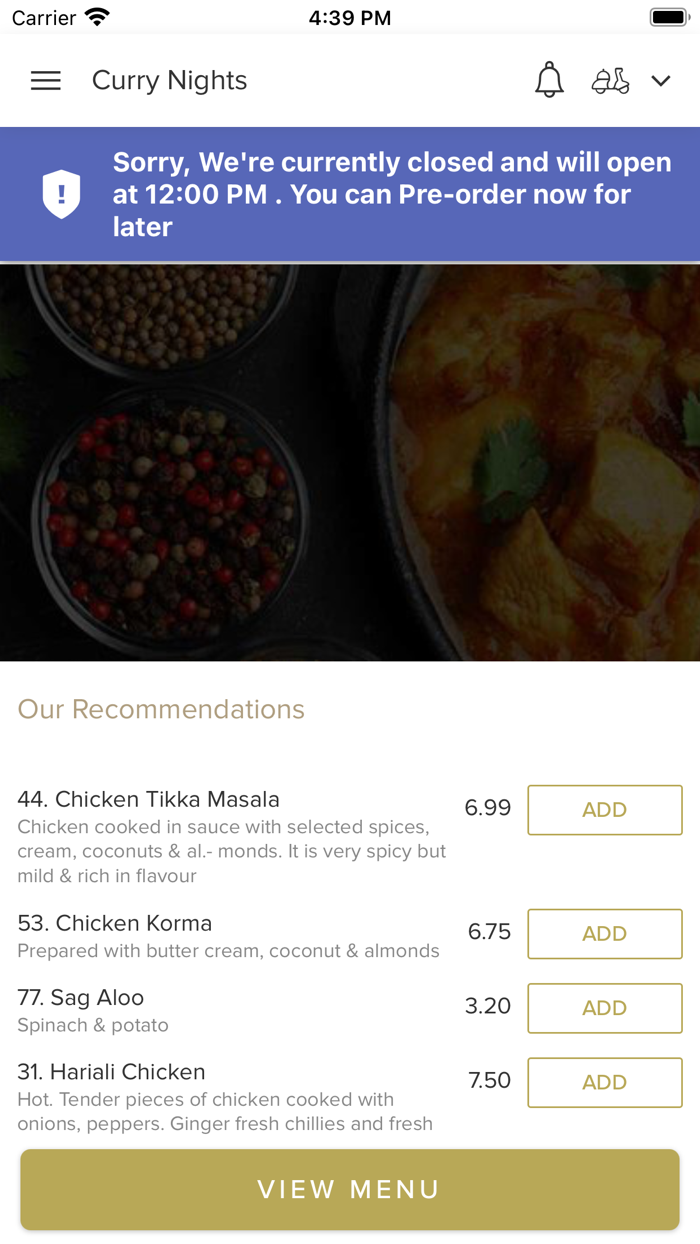Image resolution: width=700 pixels, height=1244 pixels.
Task: Select the 31. Hariali Chicken item
Action: [111, 1072]
